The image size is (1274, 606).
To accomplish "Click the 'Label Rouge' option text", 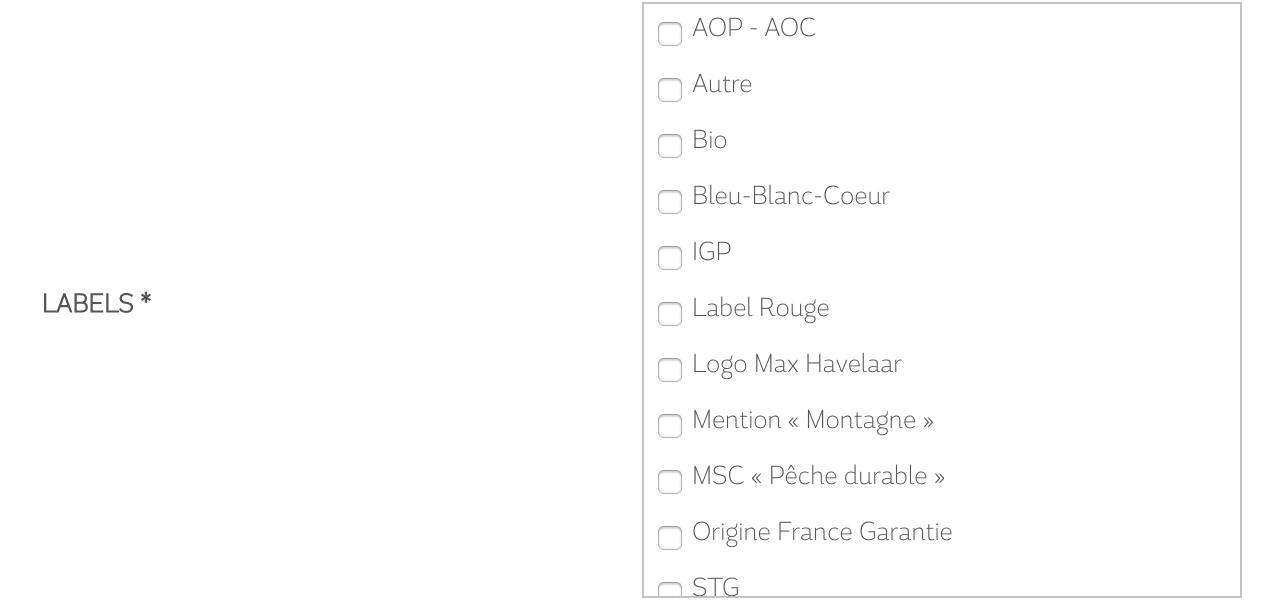I will point(760,308).
